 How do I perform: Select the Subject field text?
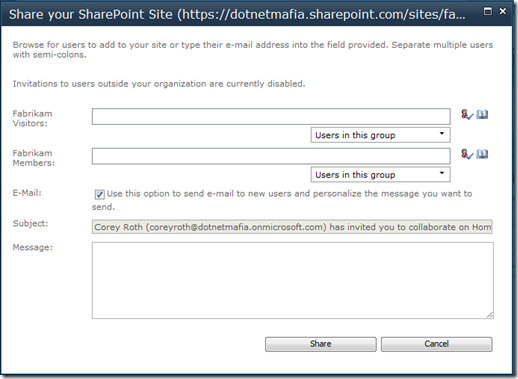point(292,227)
